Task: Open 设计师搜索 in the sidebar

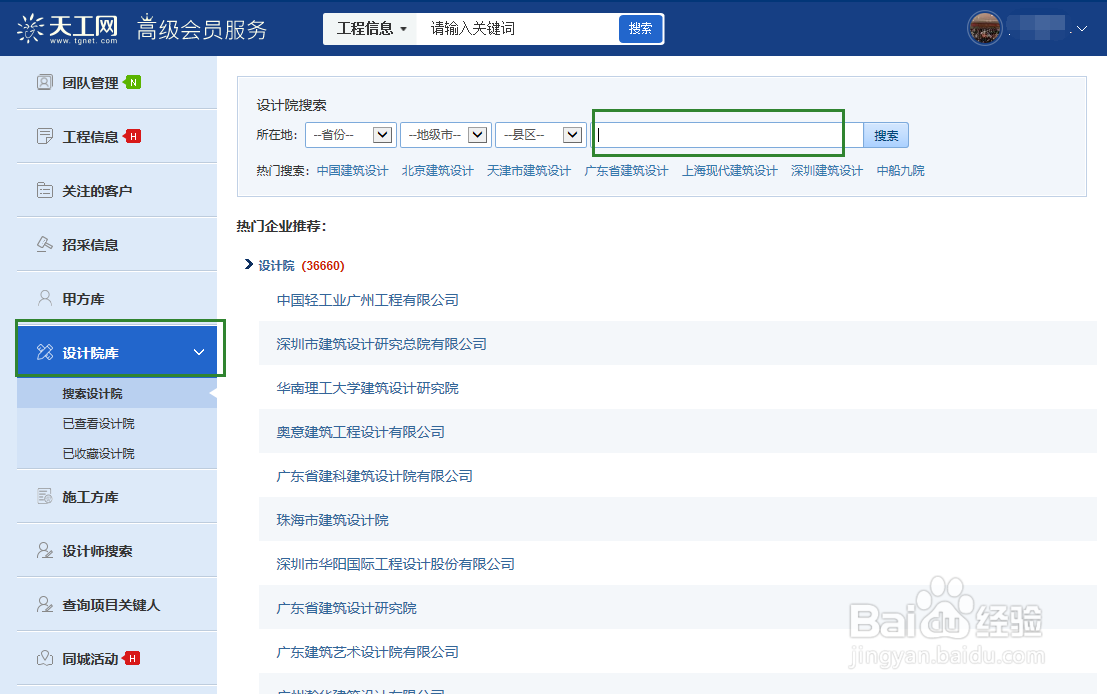Action: click(x=97, y=551)
